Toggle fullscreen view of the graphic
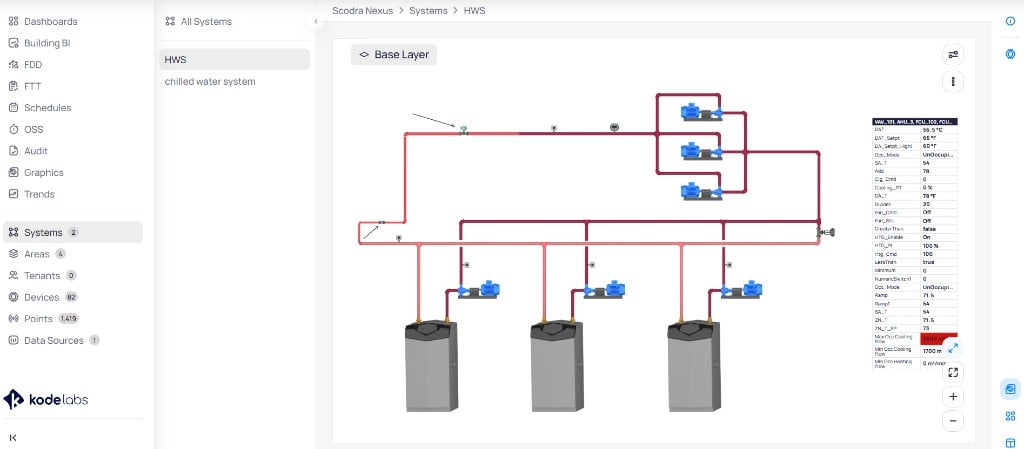This screenshot has width=1024, height=449. pos(953,372)
